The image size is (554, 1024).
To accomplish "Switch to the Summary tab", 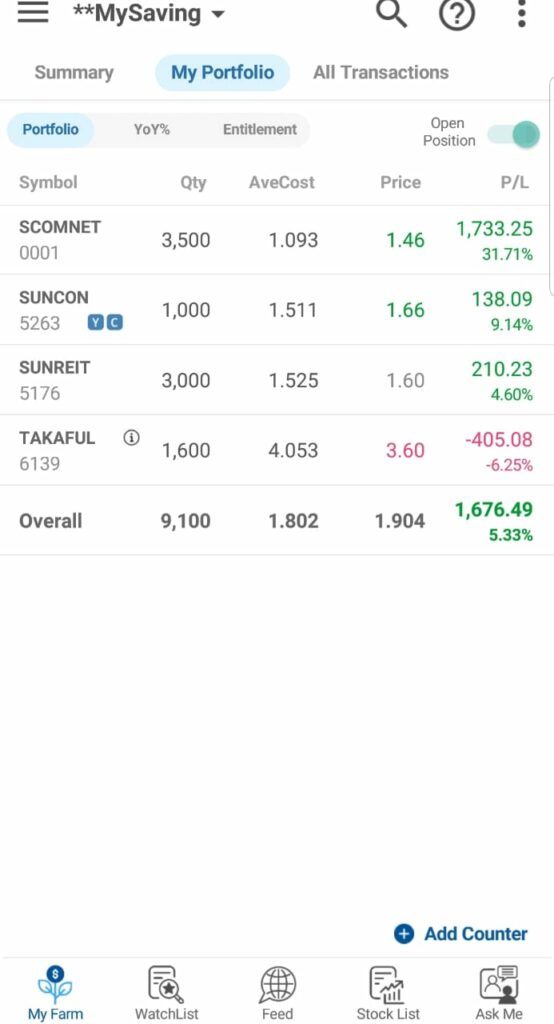I will point(74,72).
